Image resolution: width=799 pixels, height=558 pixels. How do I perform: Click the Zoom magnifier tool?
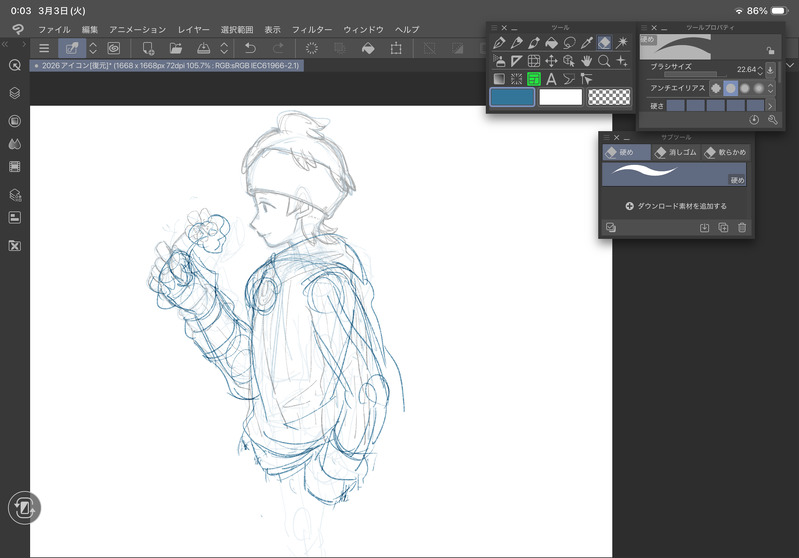click(604, 61)
